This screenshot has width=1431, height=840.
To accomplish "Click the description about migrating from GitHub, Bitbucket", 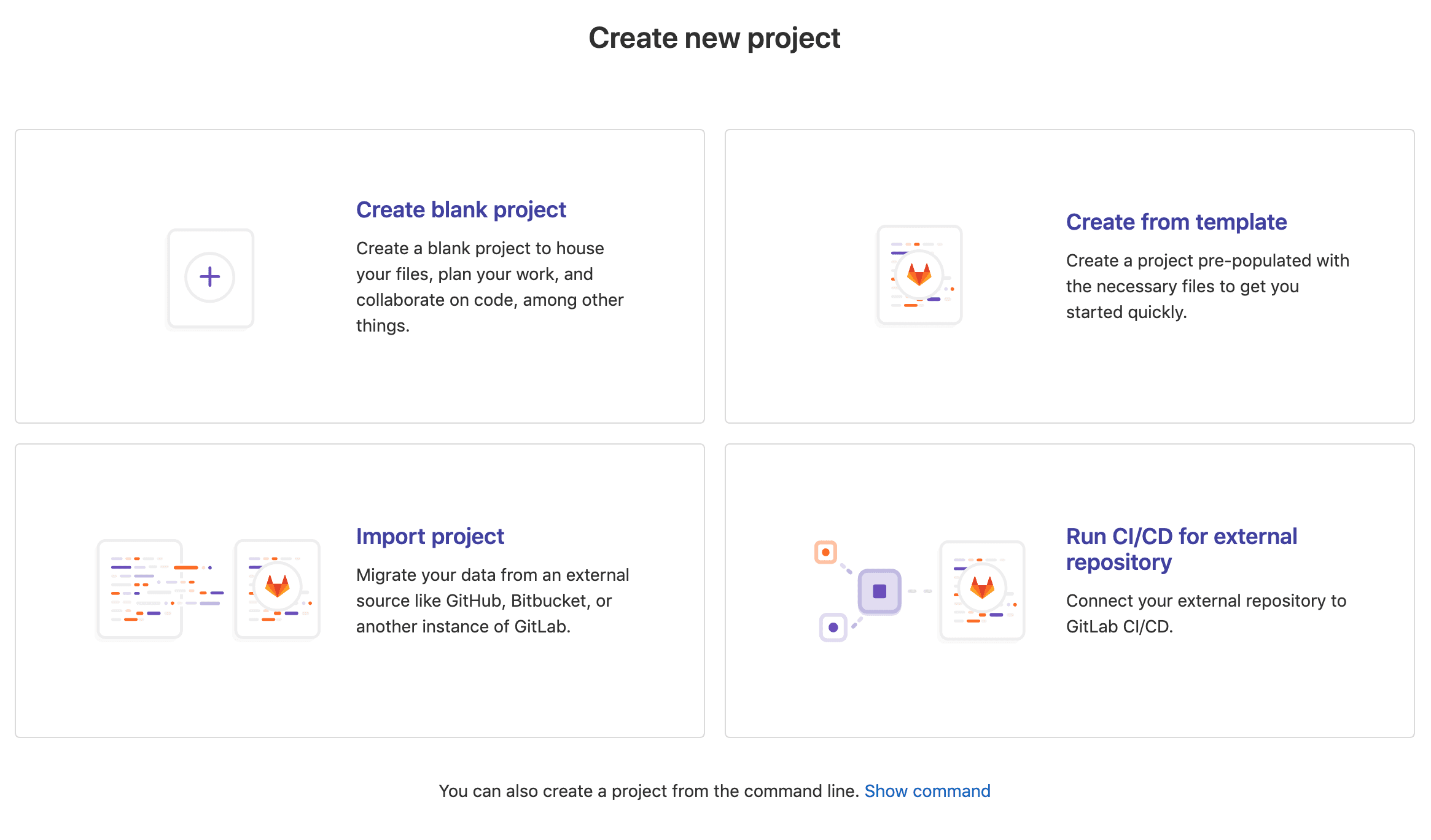I will [492, 601].
